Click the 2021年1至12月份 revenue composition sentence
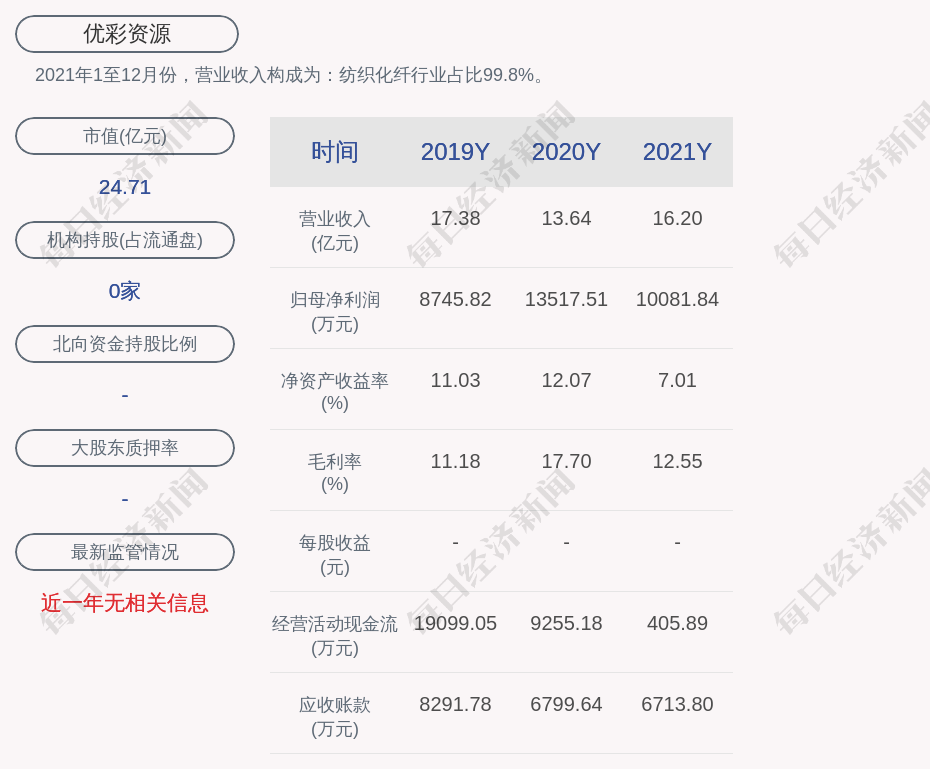This screenshot has height=769, width=930. click(x=289, y=75)
